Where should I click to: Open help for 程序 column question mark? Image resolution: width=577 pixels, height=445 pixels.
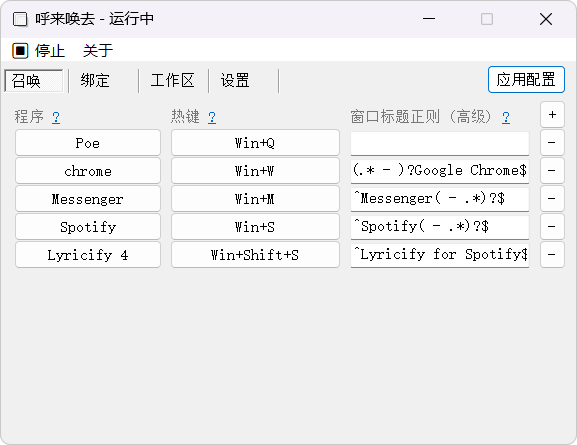pyautogui.click(x=56, y=117)
